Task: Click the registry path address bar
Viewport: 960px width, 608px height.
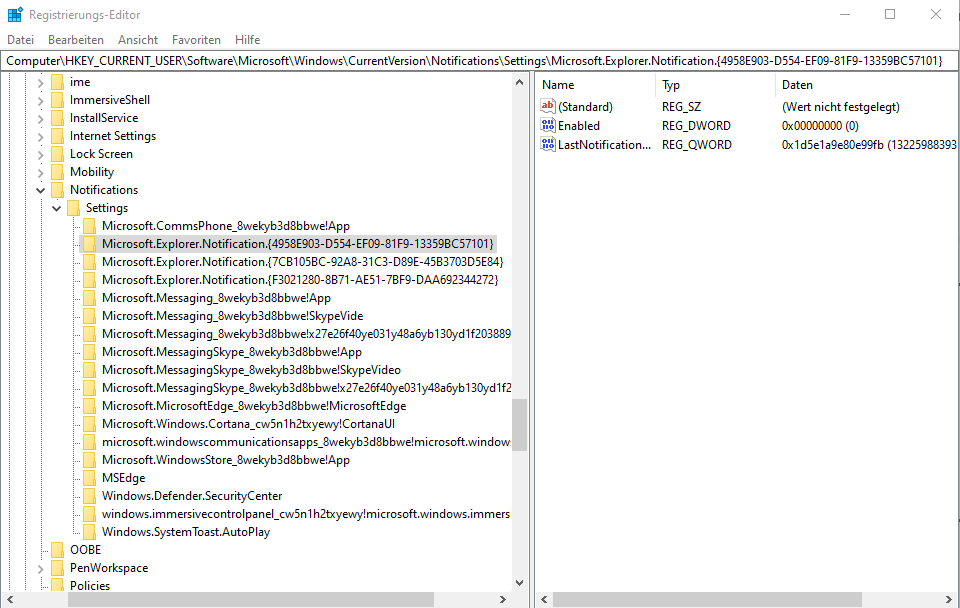Action: coord(479,61)
